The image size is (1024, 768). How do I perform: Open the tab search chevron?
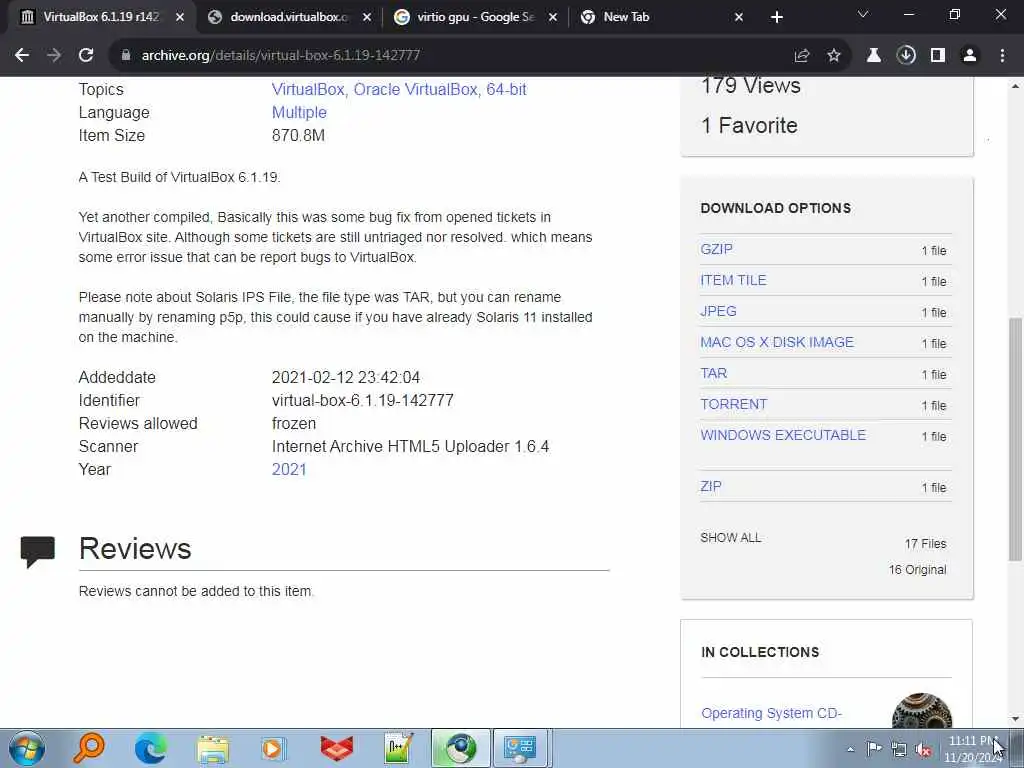pos(863,14)
